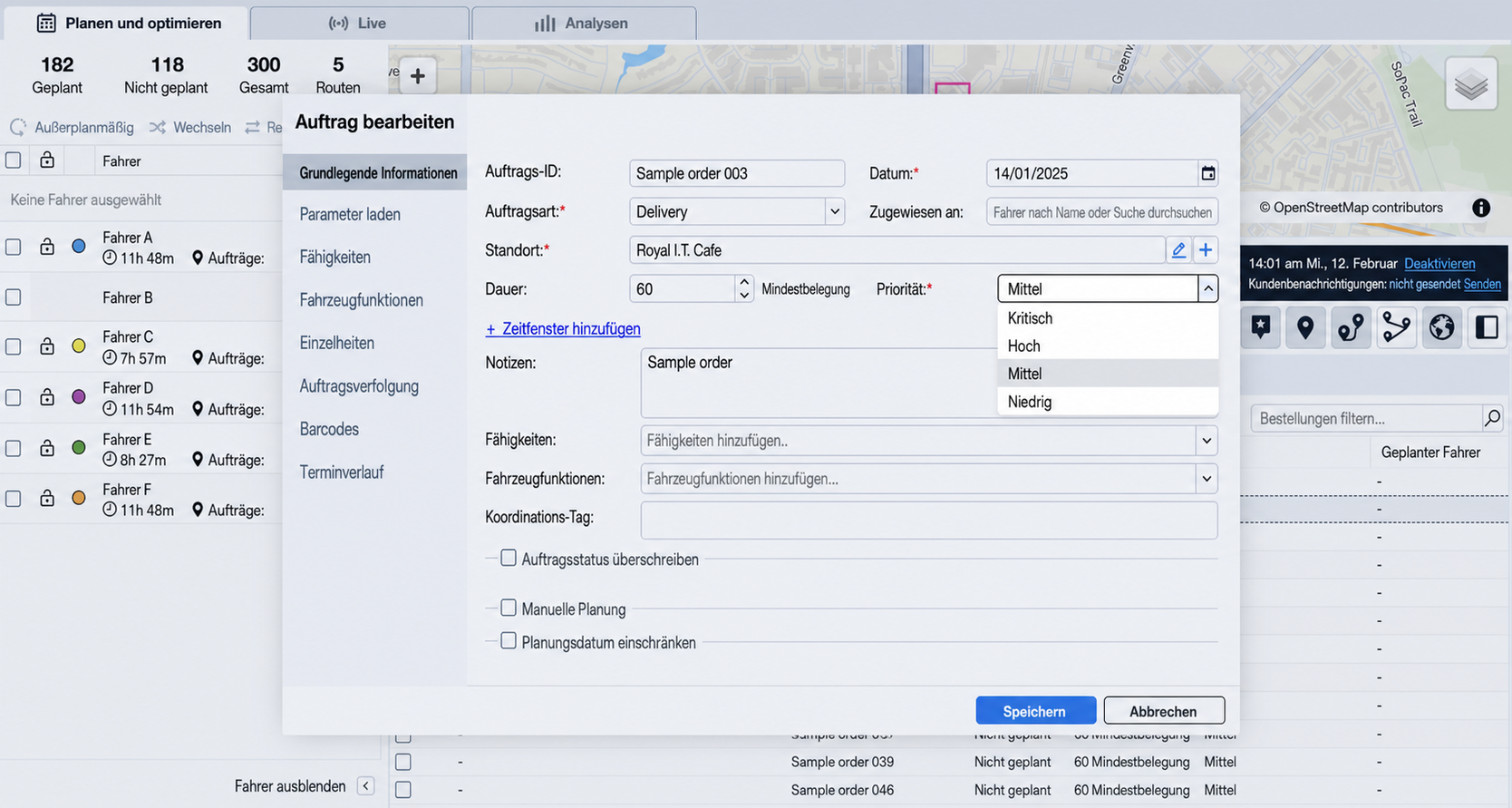The width and height of the screenshot is (1512, 808).
Task: Select the starred marker map tool
Action: (x=1260, y=327)
